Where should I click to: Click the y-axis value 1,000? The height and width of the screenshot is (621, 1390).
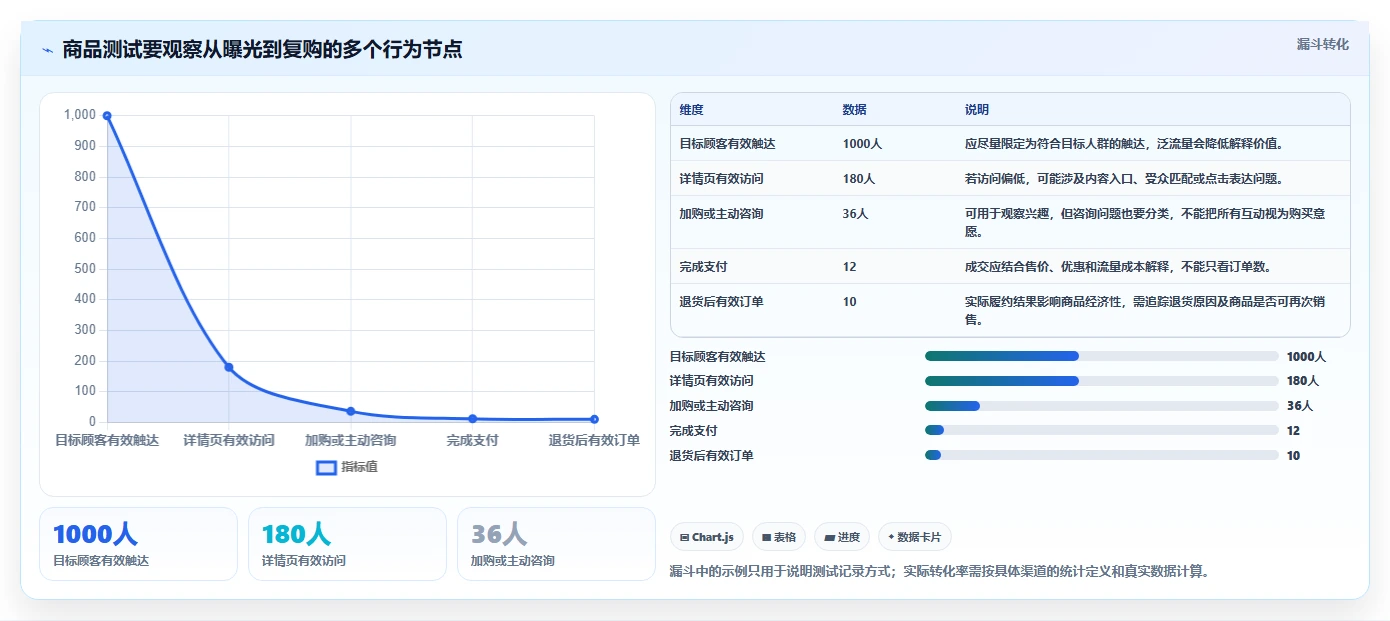pos(80,115)
